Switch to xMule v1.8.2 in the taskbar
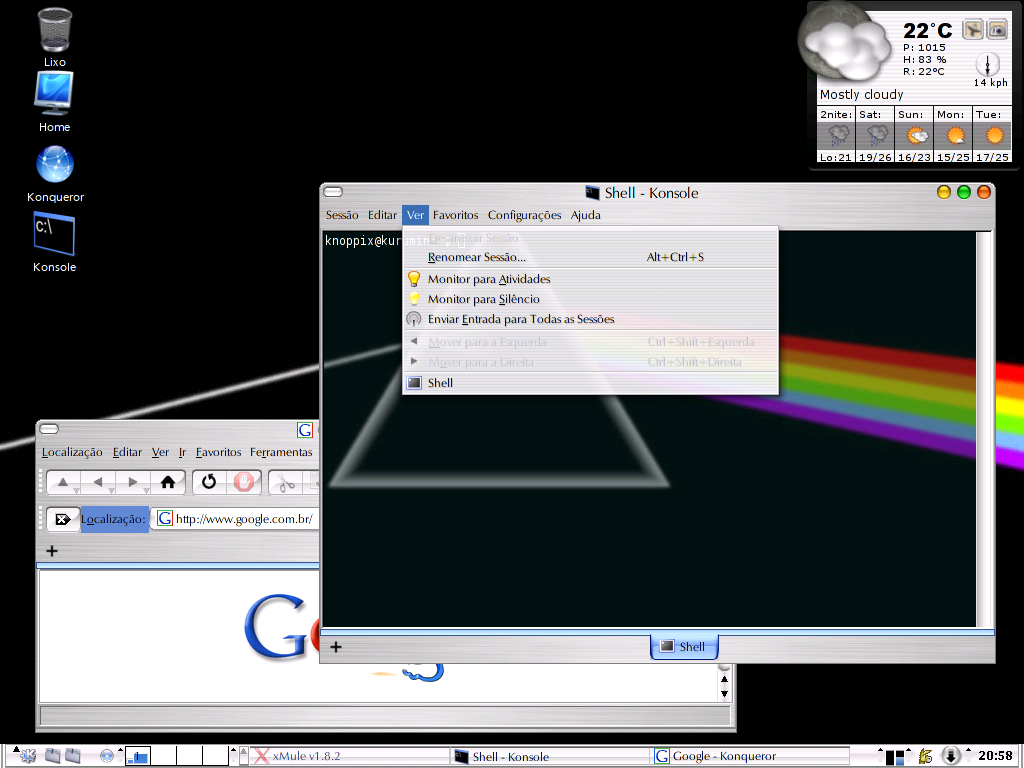 pos(350,756)
